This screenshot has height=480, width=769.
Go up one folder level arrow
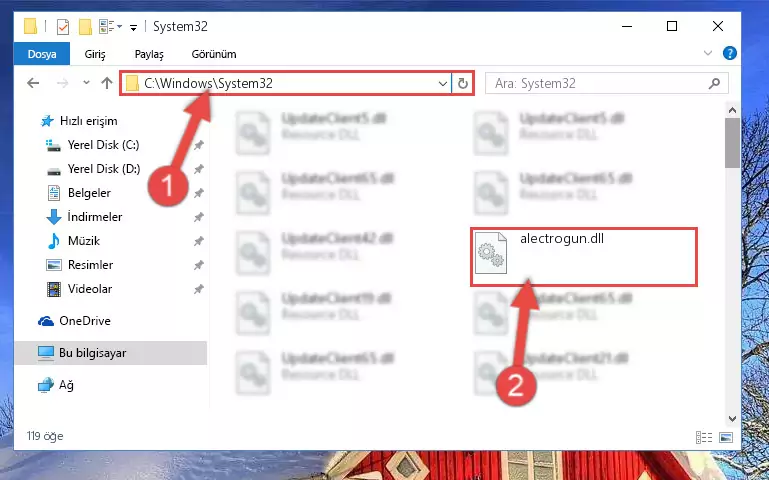[106, 83]
